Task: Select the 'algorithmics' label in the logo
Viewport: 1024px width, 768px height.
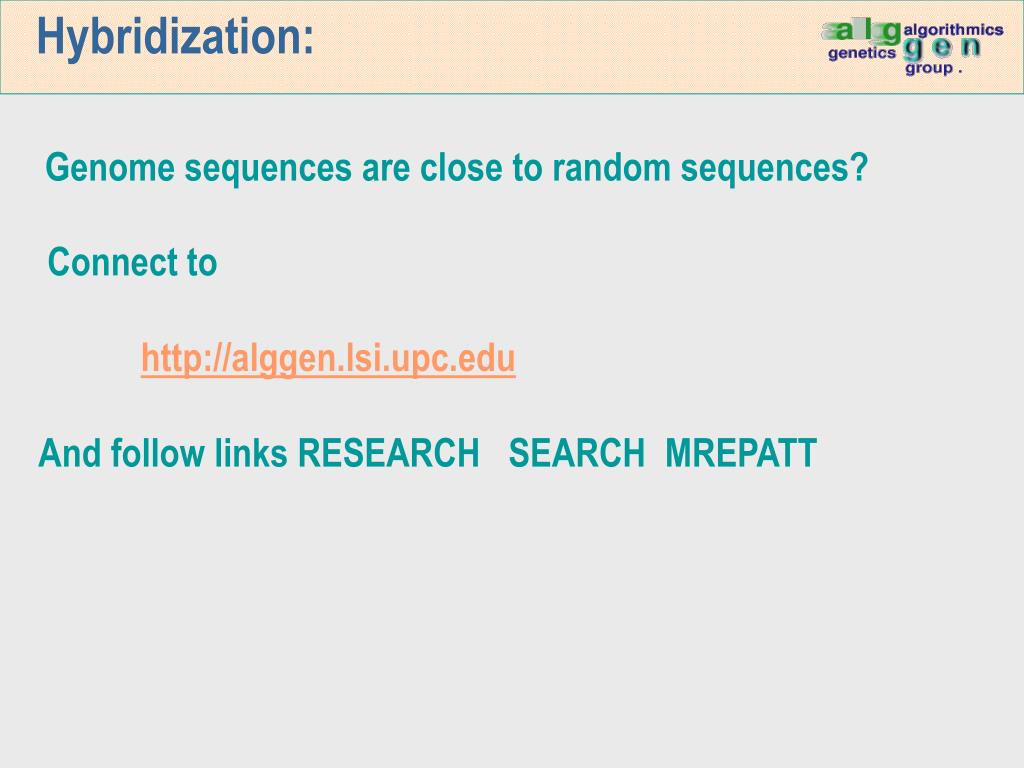Action: (x=953, y=29)
